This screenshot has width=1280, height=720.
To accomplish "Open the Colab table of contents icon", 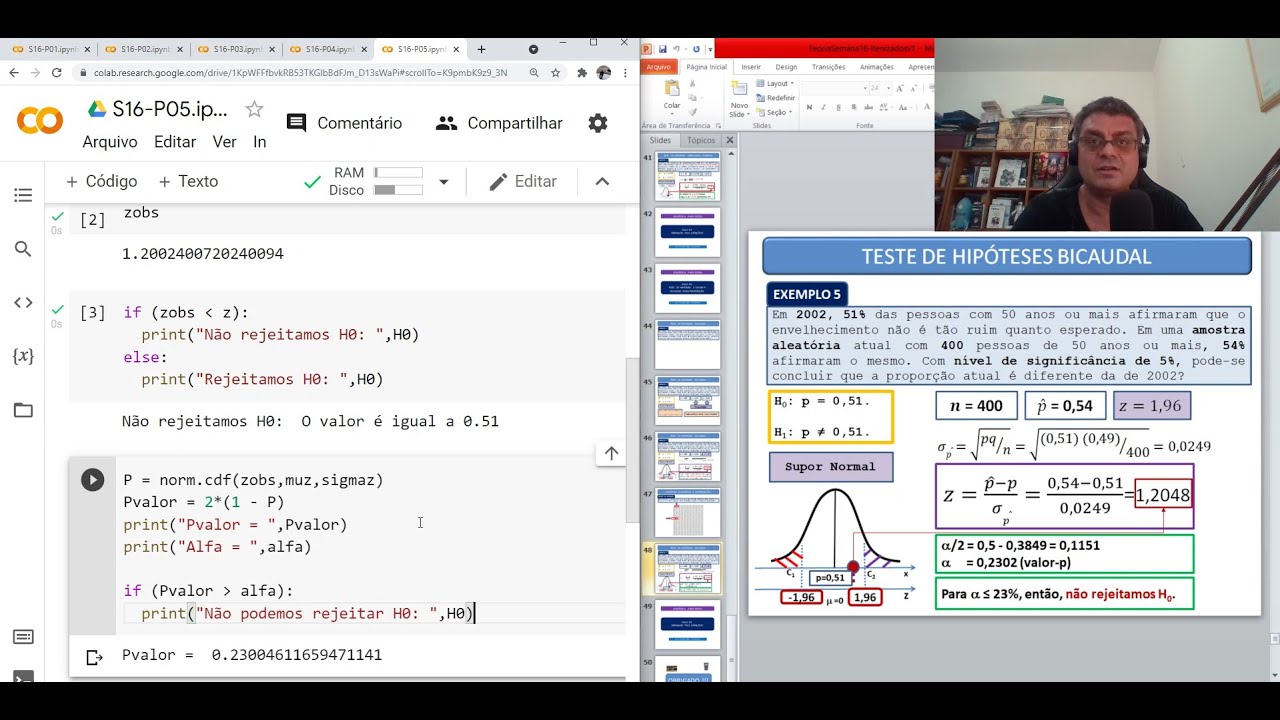I will 23,195.
